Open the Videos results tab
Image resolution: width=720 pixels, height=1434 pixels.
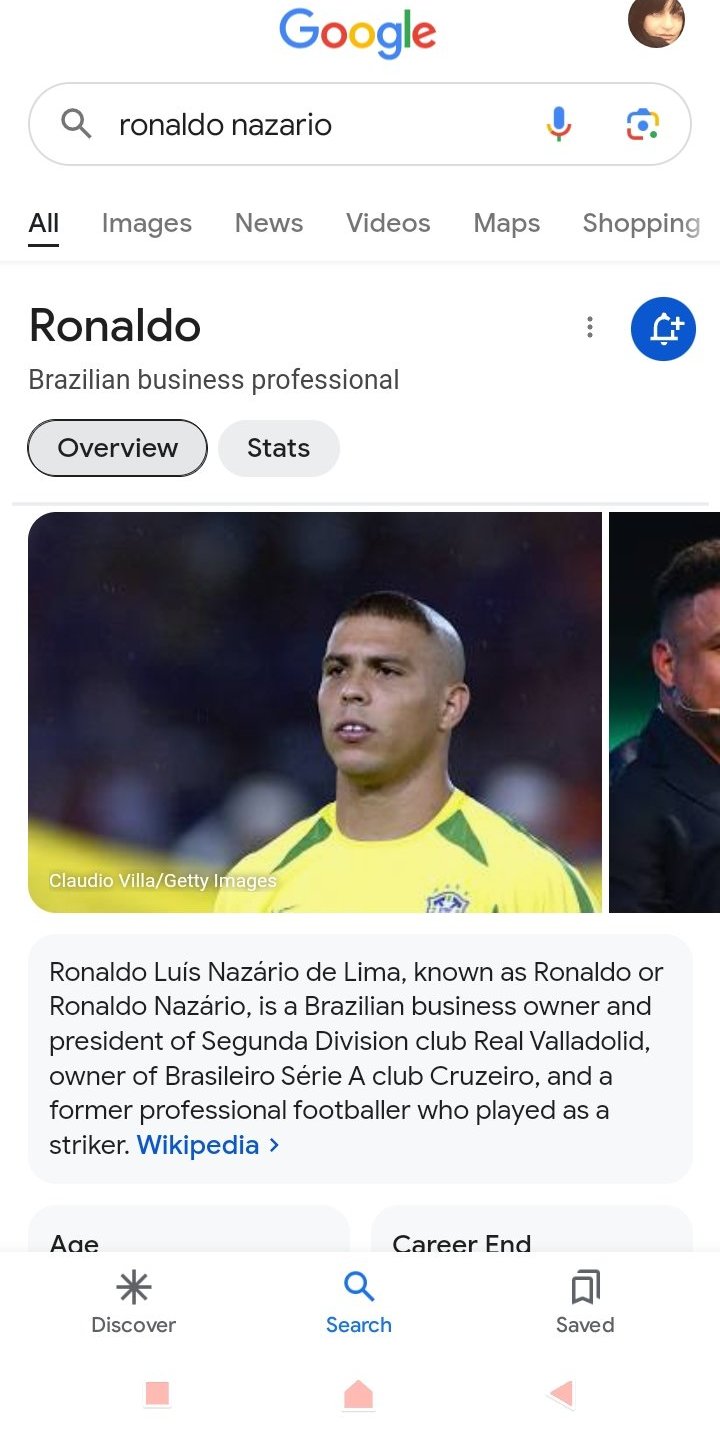[x=388, y=223]
